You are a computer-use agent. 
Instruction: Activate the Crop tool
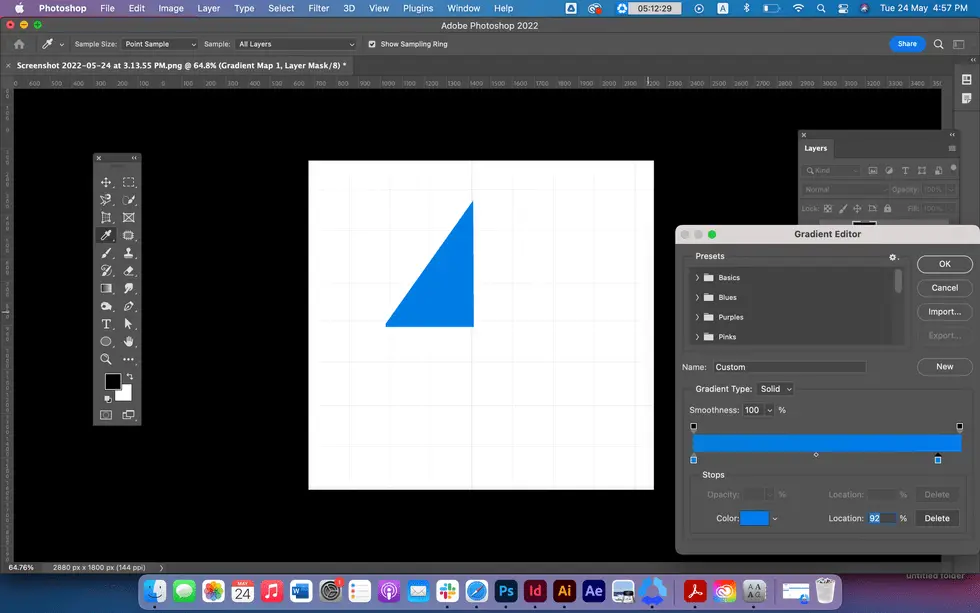pyautogui.click(x=105, y=217)
